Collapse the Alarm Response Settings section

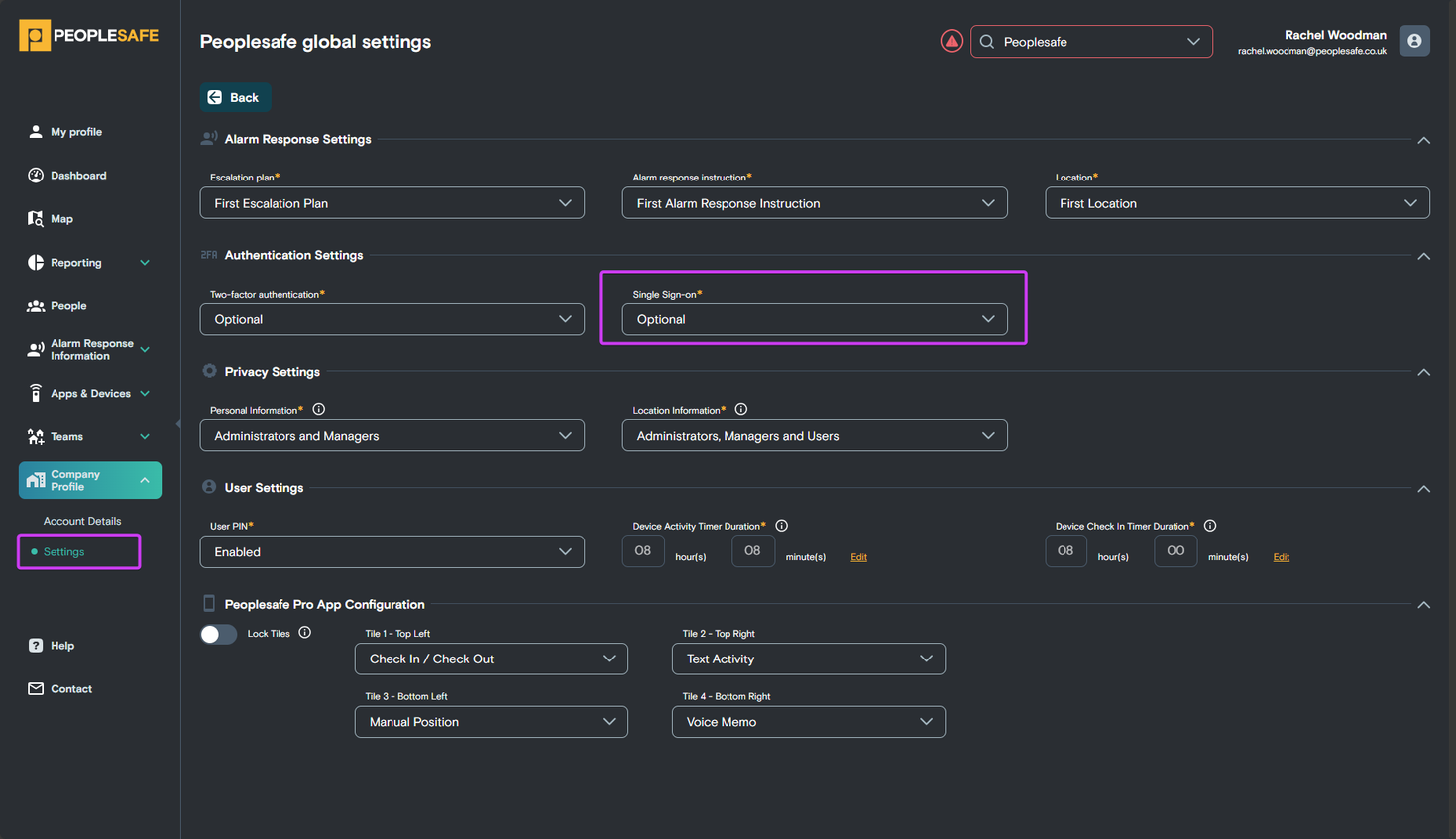(x=1424, y=140)
